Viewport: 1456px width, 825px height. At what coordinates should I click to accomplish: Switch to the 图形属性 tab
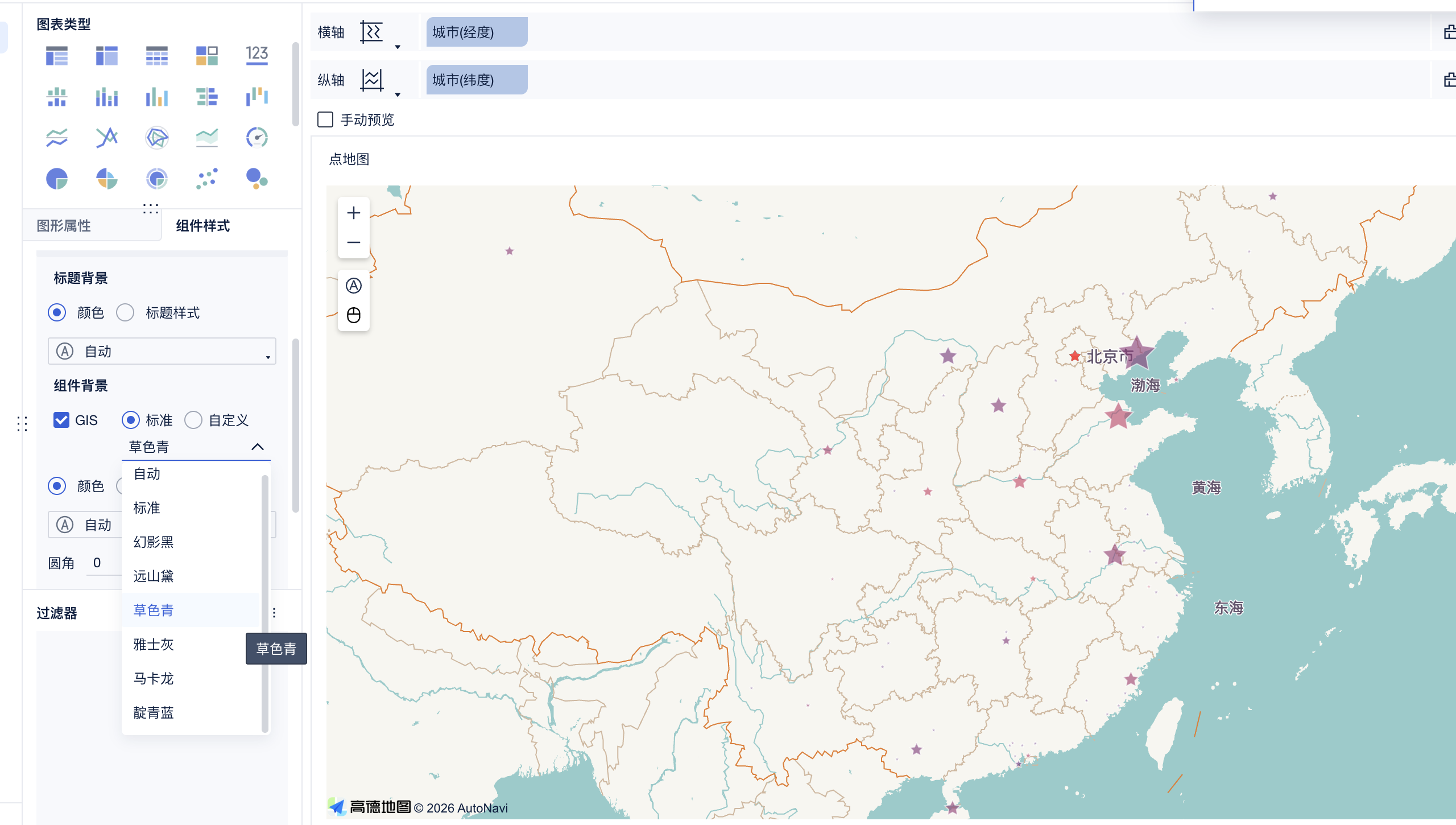pyautogui.click(x=64, y=226)
